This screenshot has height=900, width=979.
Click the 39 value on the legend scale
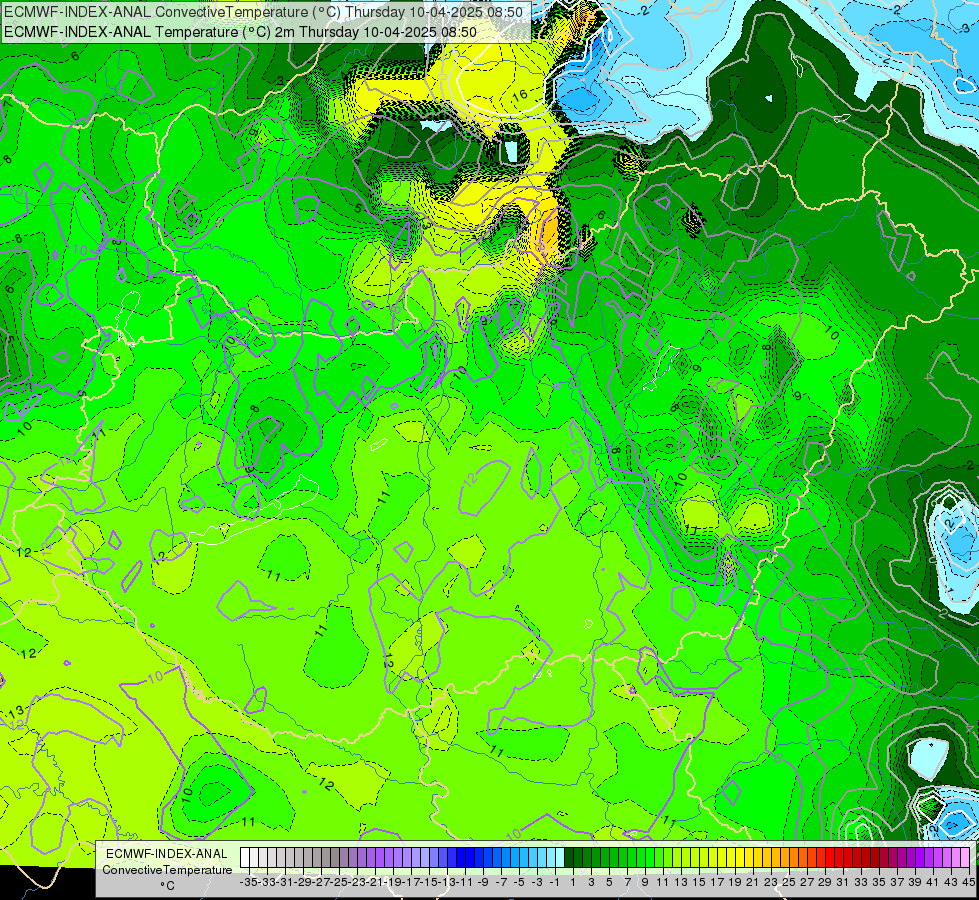tap(915, 882)
